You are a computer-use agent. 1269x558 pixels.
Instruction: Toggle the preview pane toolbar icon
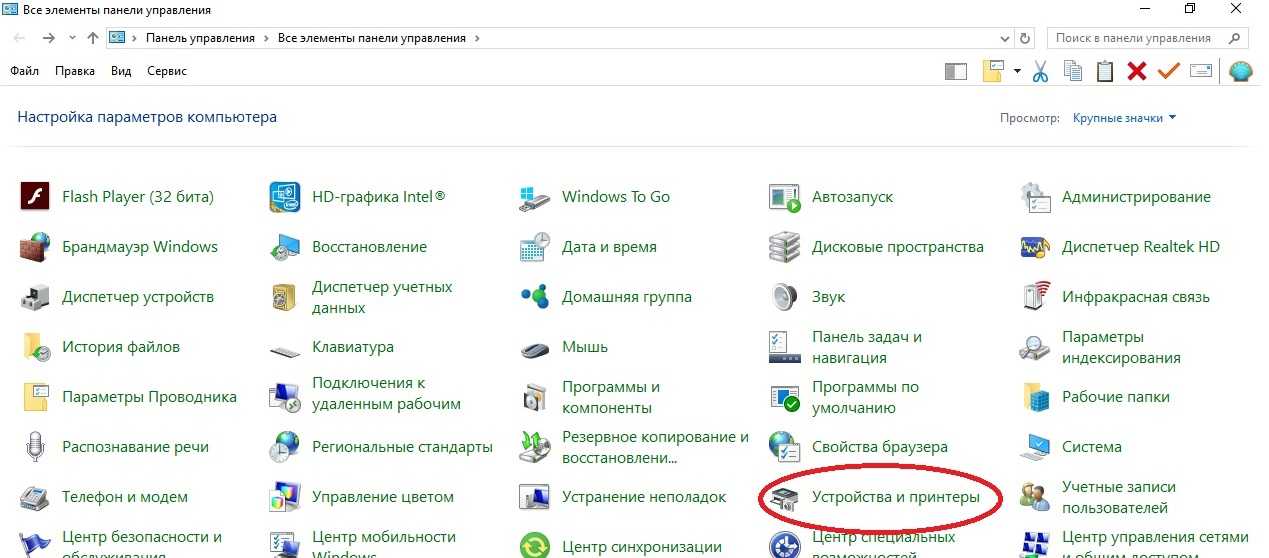click(x=956, y=71)
